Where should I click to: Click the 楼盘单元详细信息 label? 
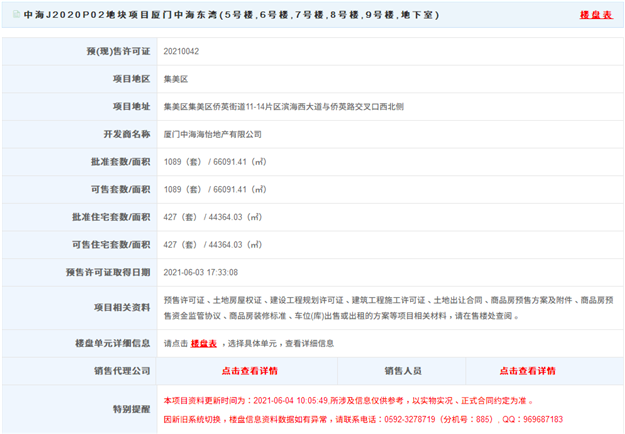113,343
